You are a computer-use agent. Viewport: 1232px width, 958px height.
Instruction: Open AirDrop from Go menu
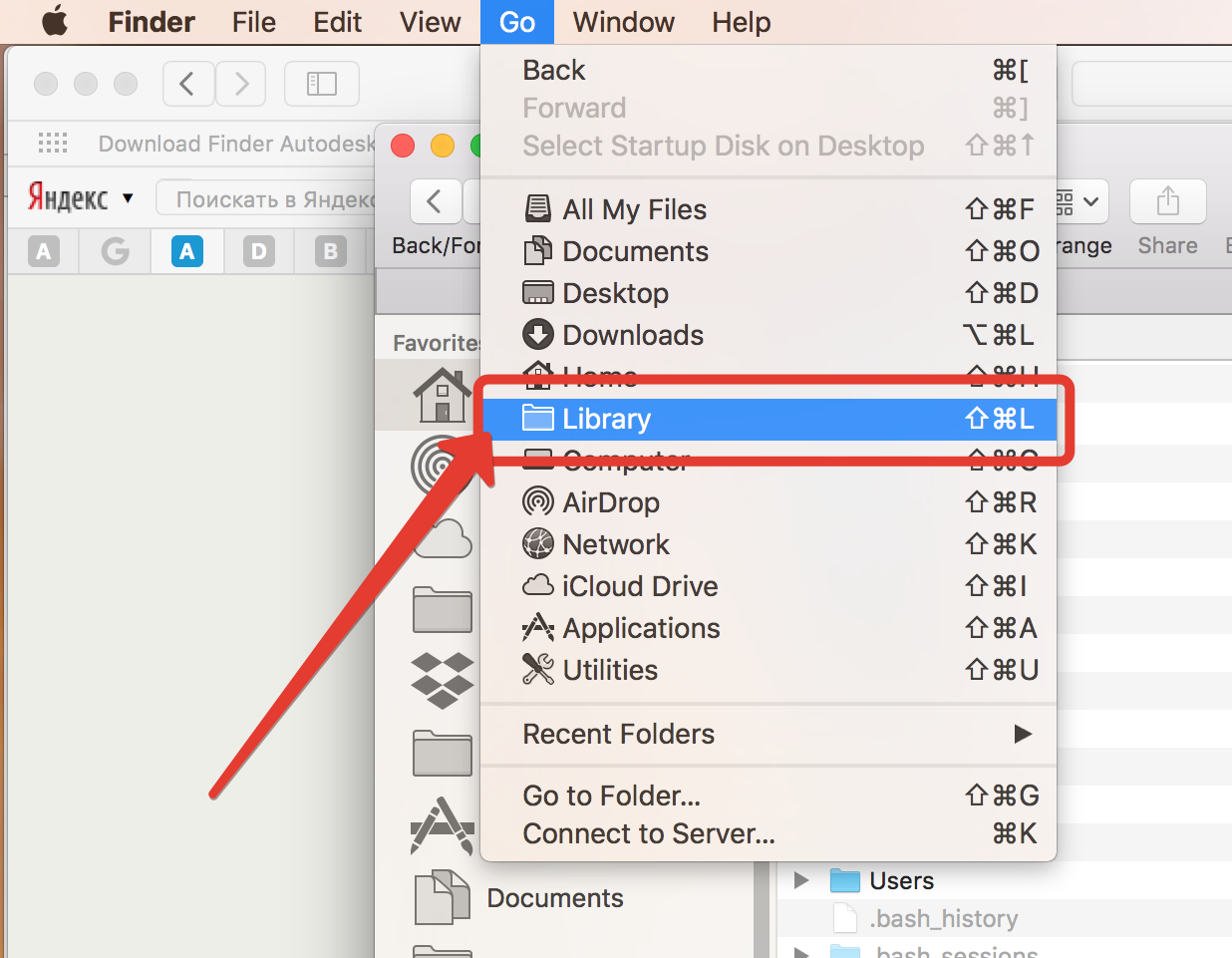769,502
